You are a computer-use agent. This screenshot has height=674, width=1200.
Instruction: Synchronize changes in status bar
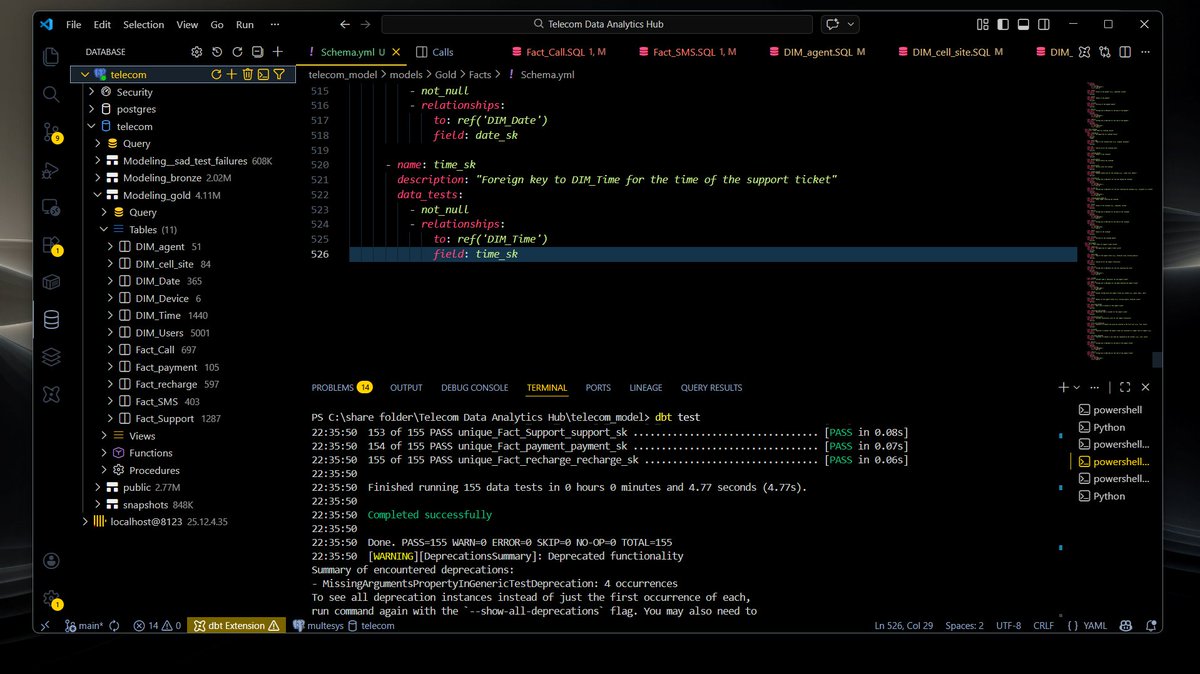pyautogui.click(x=115, y=625)
